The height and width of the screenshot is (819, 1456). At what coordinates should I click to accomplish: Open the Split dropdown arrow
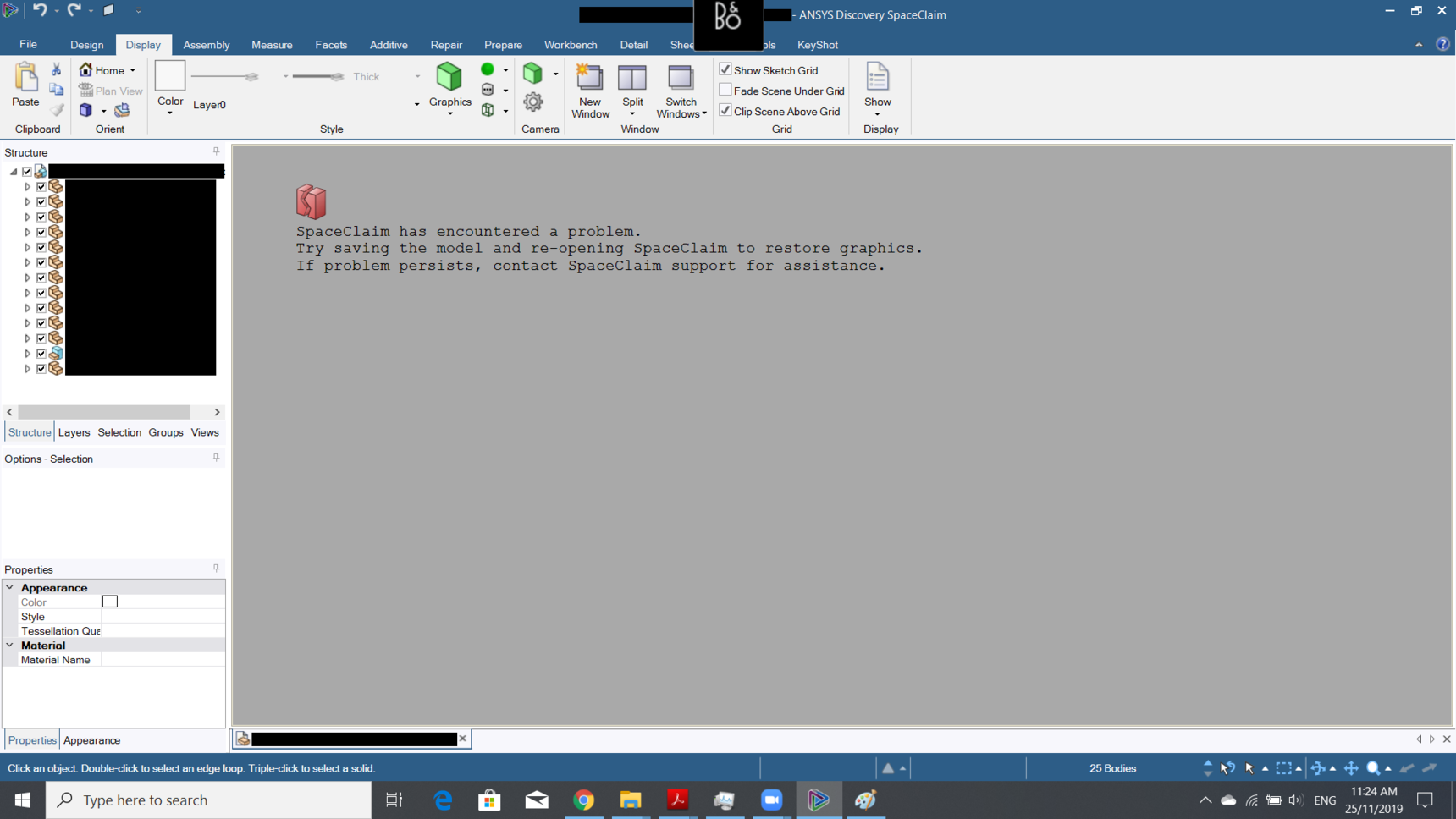[632, 114]
